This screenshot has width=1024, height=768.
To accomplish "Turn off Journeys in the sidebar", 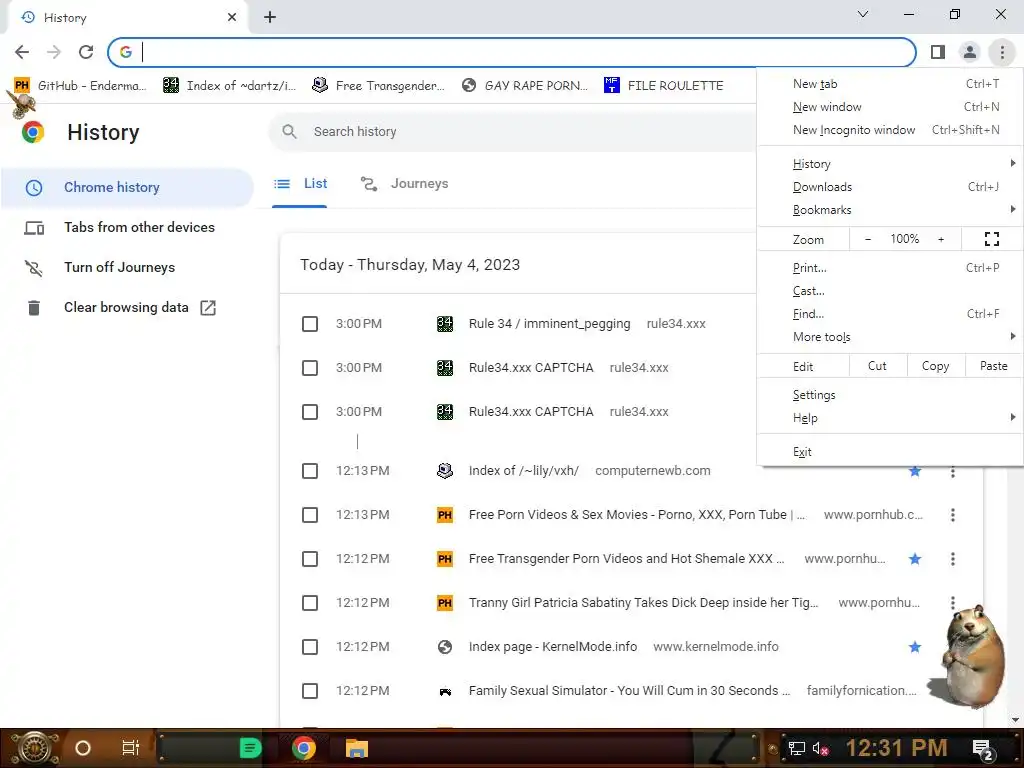I will click(120, 268).
